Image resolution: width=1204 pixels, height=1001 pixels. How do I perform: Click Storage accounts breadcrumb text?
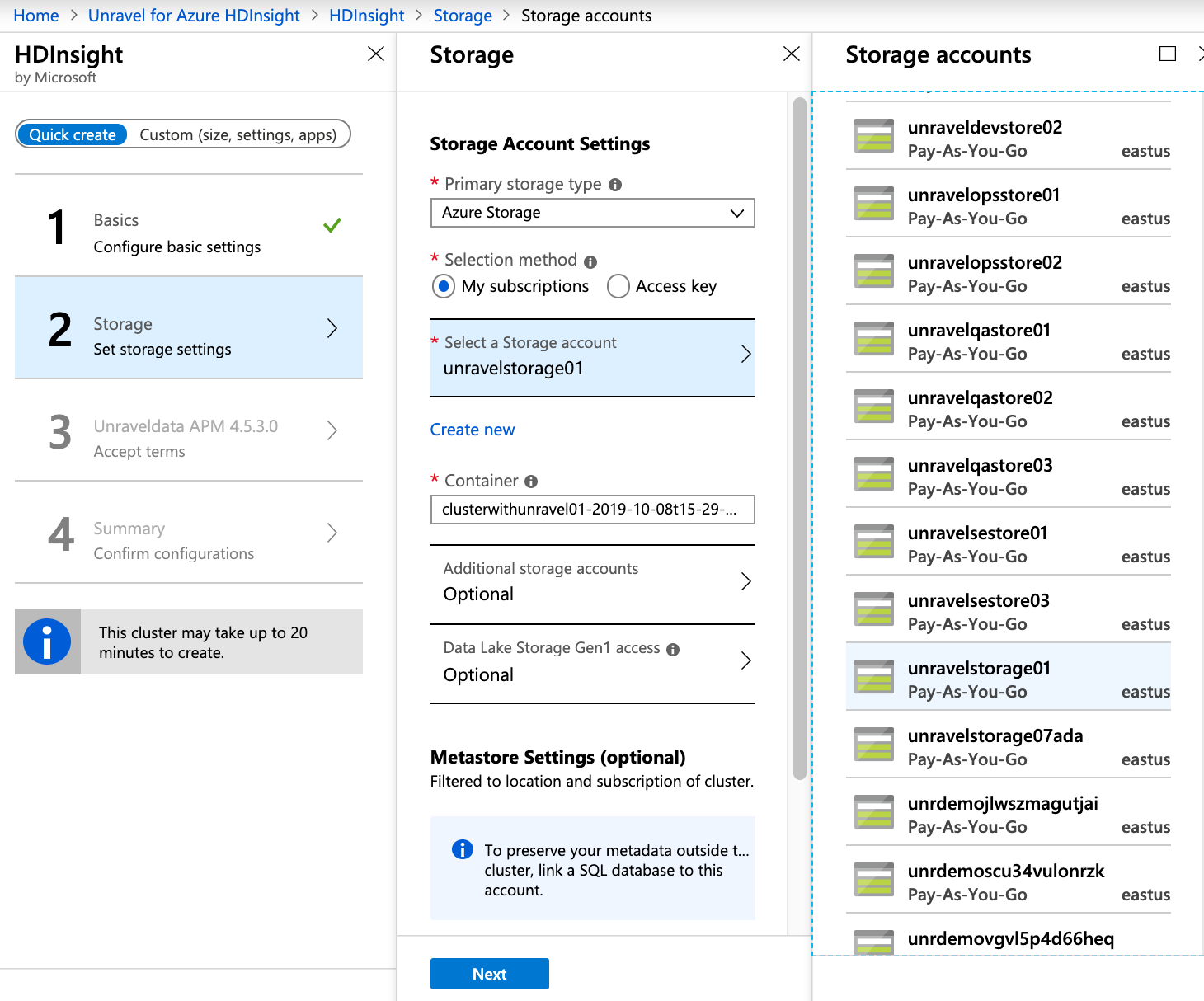(x=586, y=16)
